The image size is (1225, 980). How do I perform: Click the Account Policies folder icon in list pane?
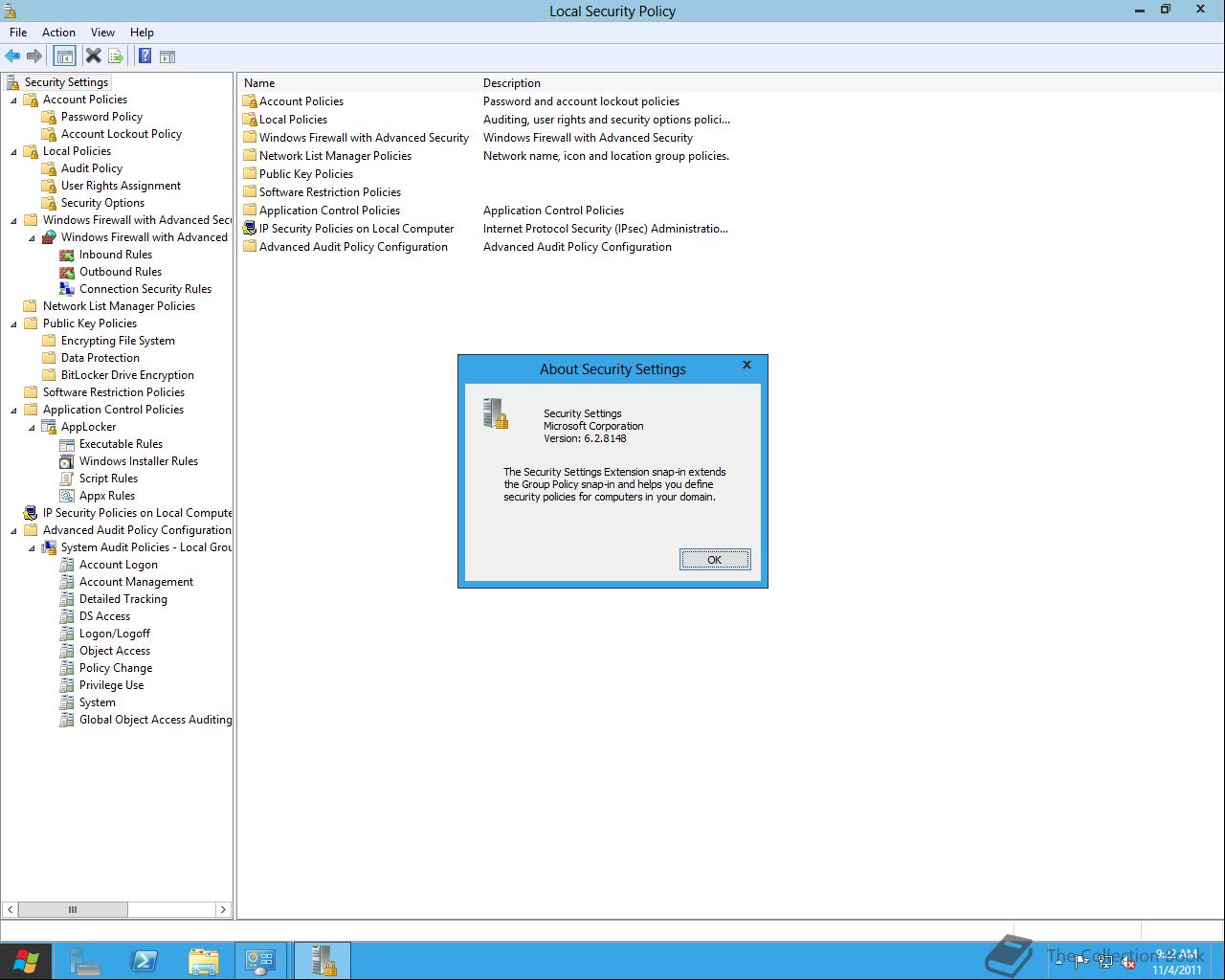click(250, 101)
